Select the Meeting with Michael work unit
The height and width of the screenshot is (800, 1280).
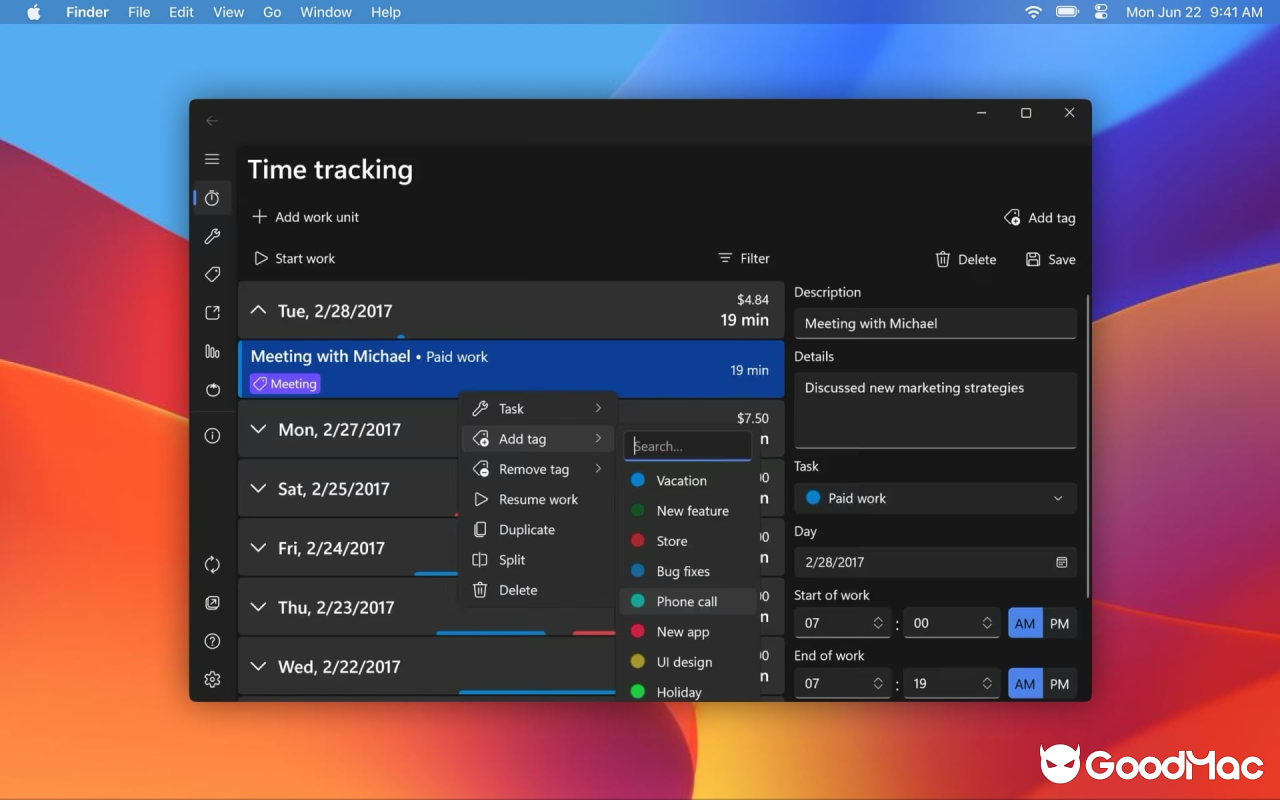tap(511, 369)
